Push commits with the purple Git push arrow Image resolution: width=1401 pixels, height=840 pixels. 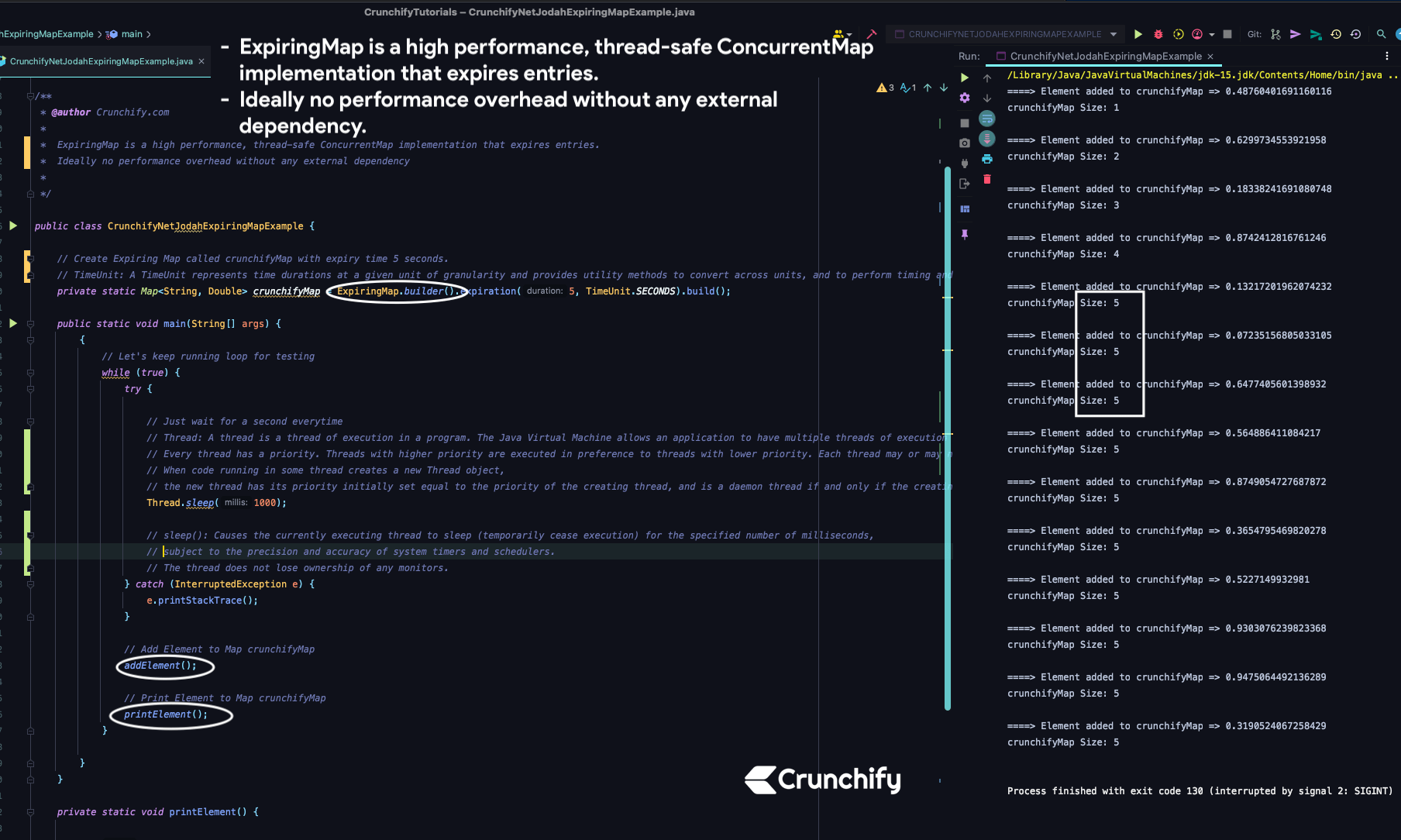pos(1295,34)
